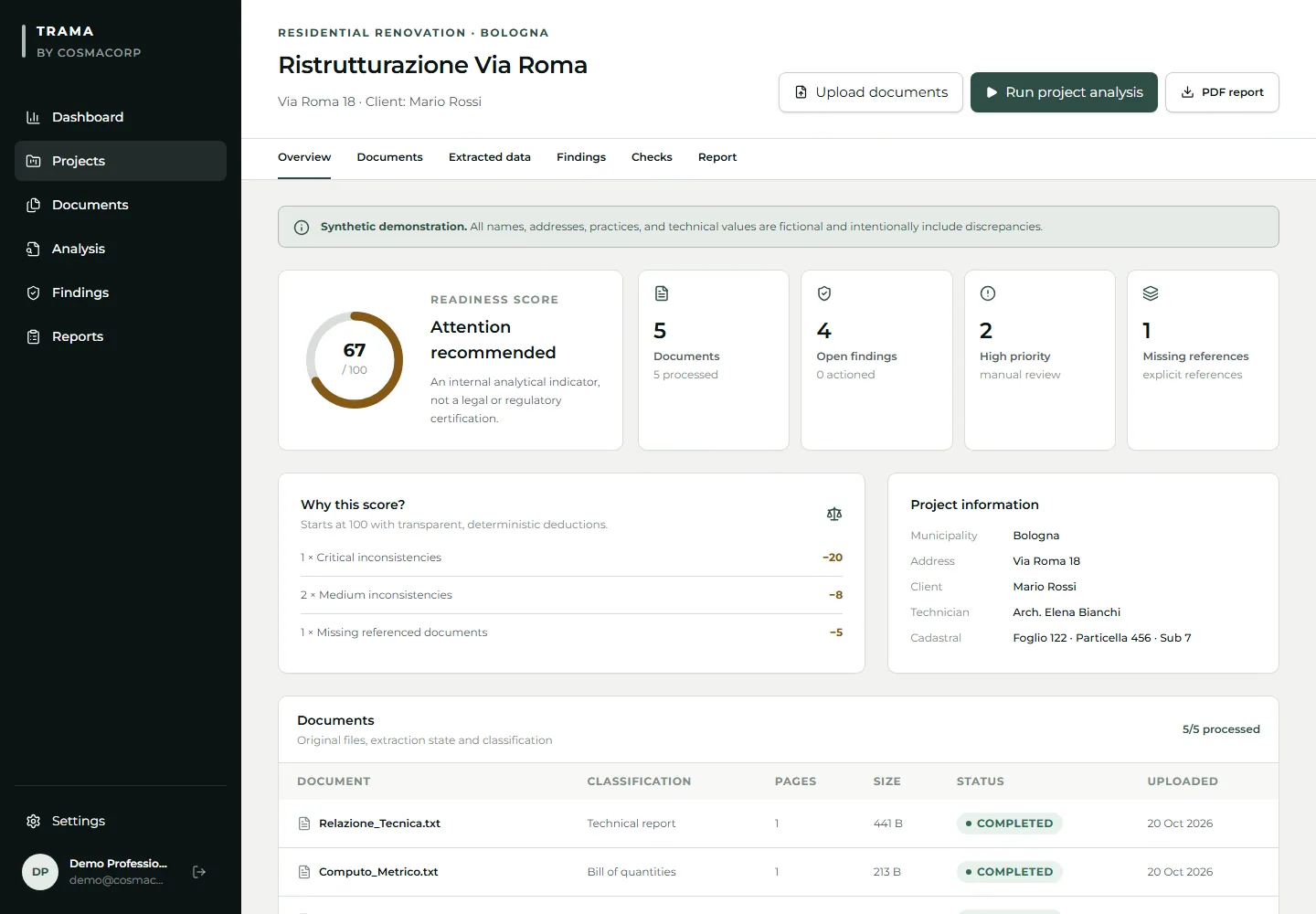Click the shield icon on Open findings card

click(824, 293)
